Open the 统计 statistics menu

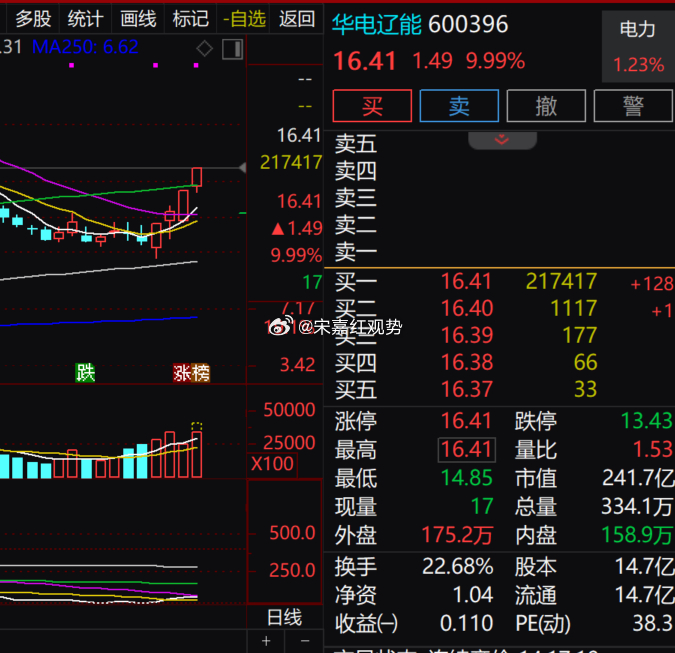pyautogui.click(x=85, y=19)
